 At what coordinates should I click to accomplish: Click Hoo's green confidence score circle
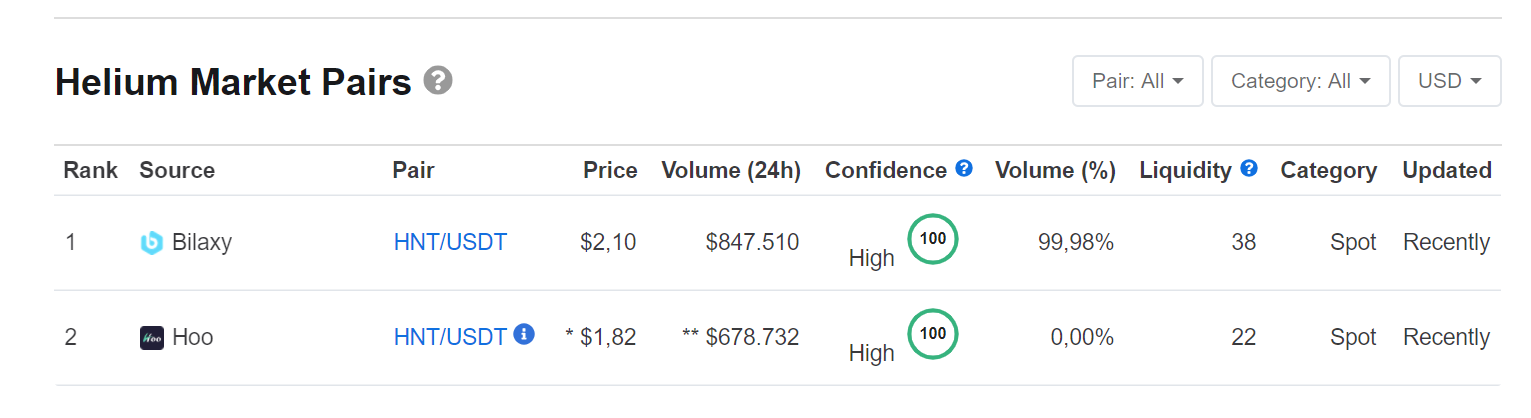tap(932, 334)
